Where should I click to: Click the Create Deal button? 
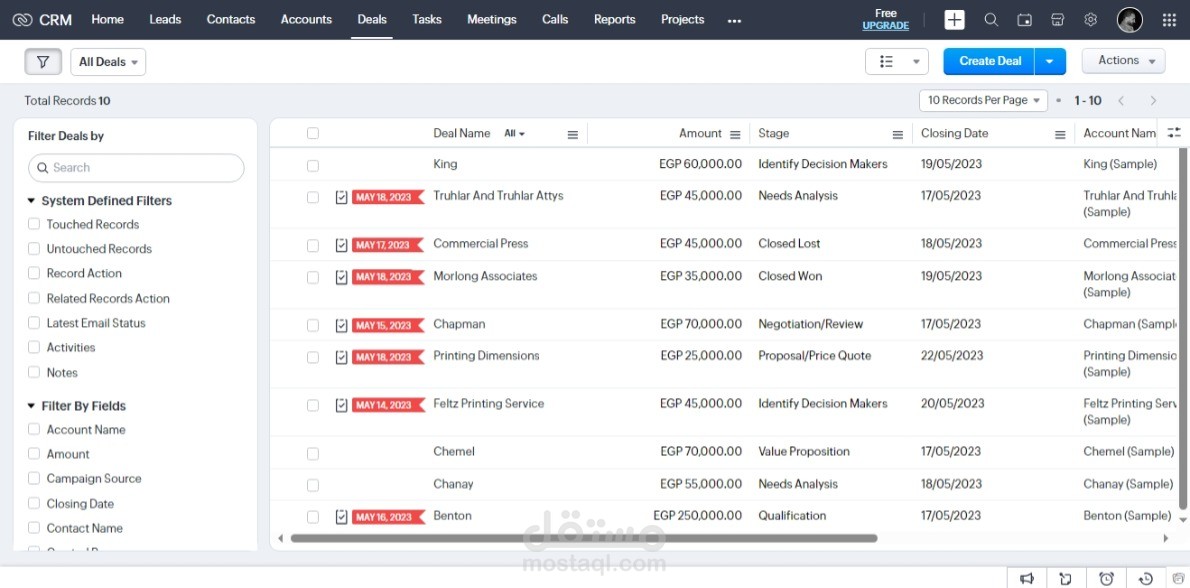[x=989, y=61]
